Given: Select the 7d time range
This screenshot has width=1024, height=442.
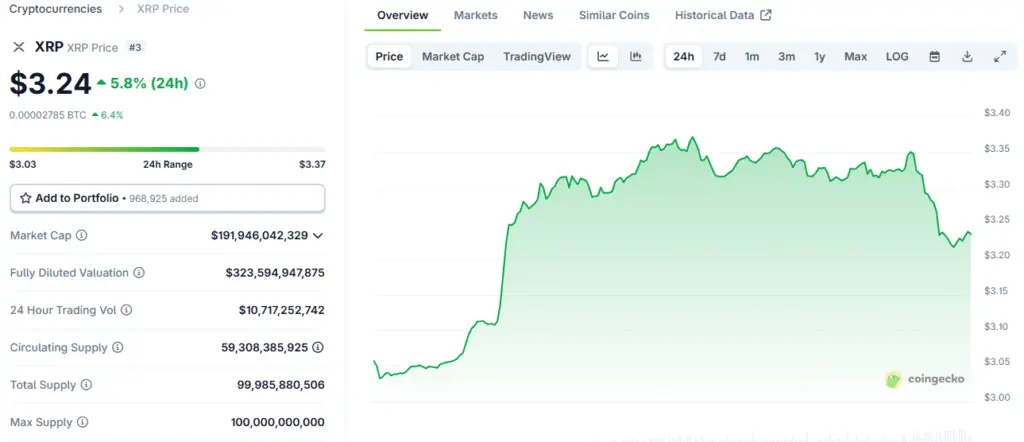Looking at the screenshot, I should tap(719, 57).
